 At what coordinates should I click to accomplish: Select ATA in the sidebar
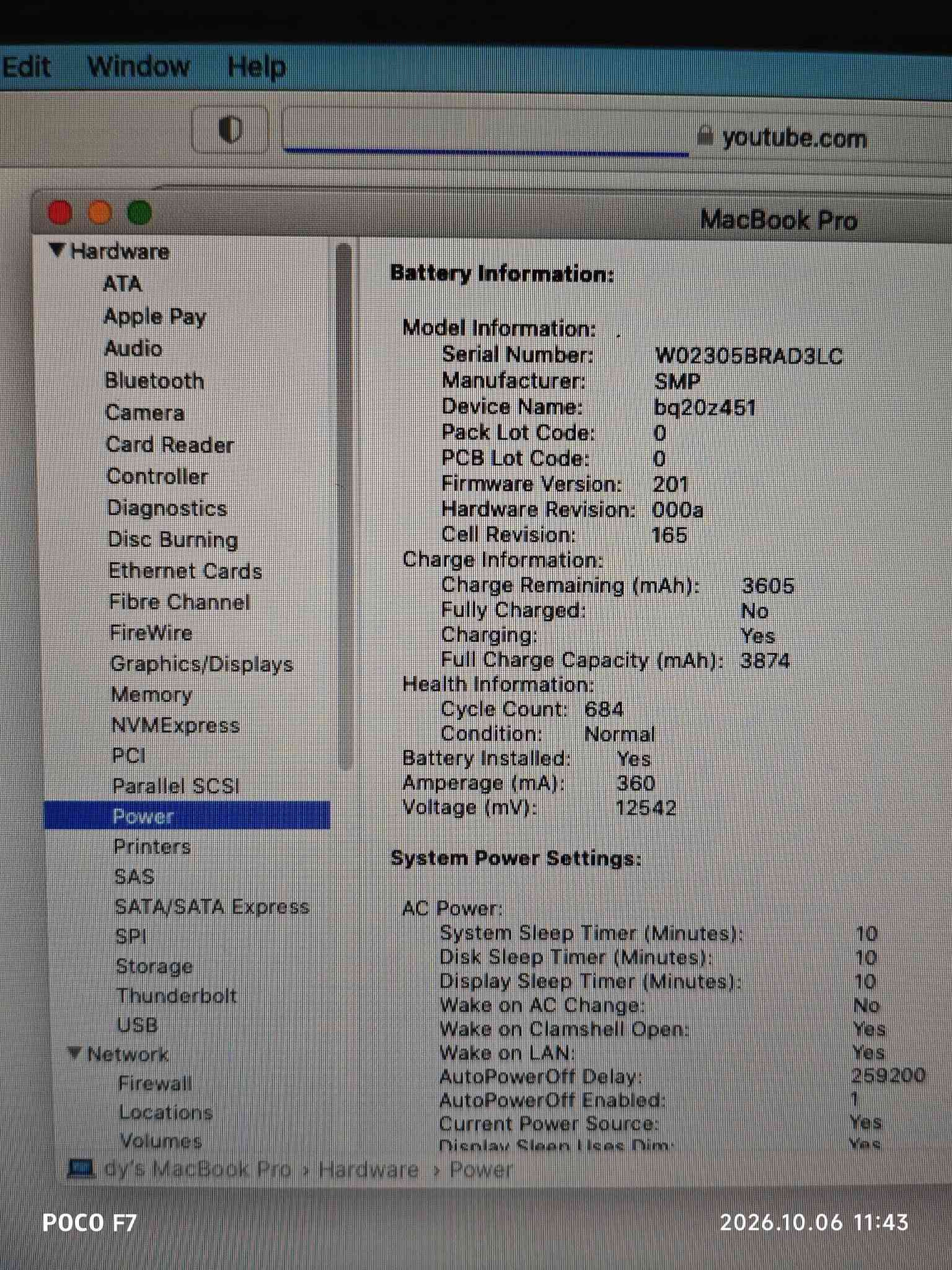pos(123,284)
